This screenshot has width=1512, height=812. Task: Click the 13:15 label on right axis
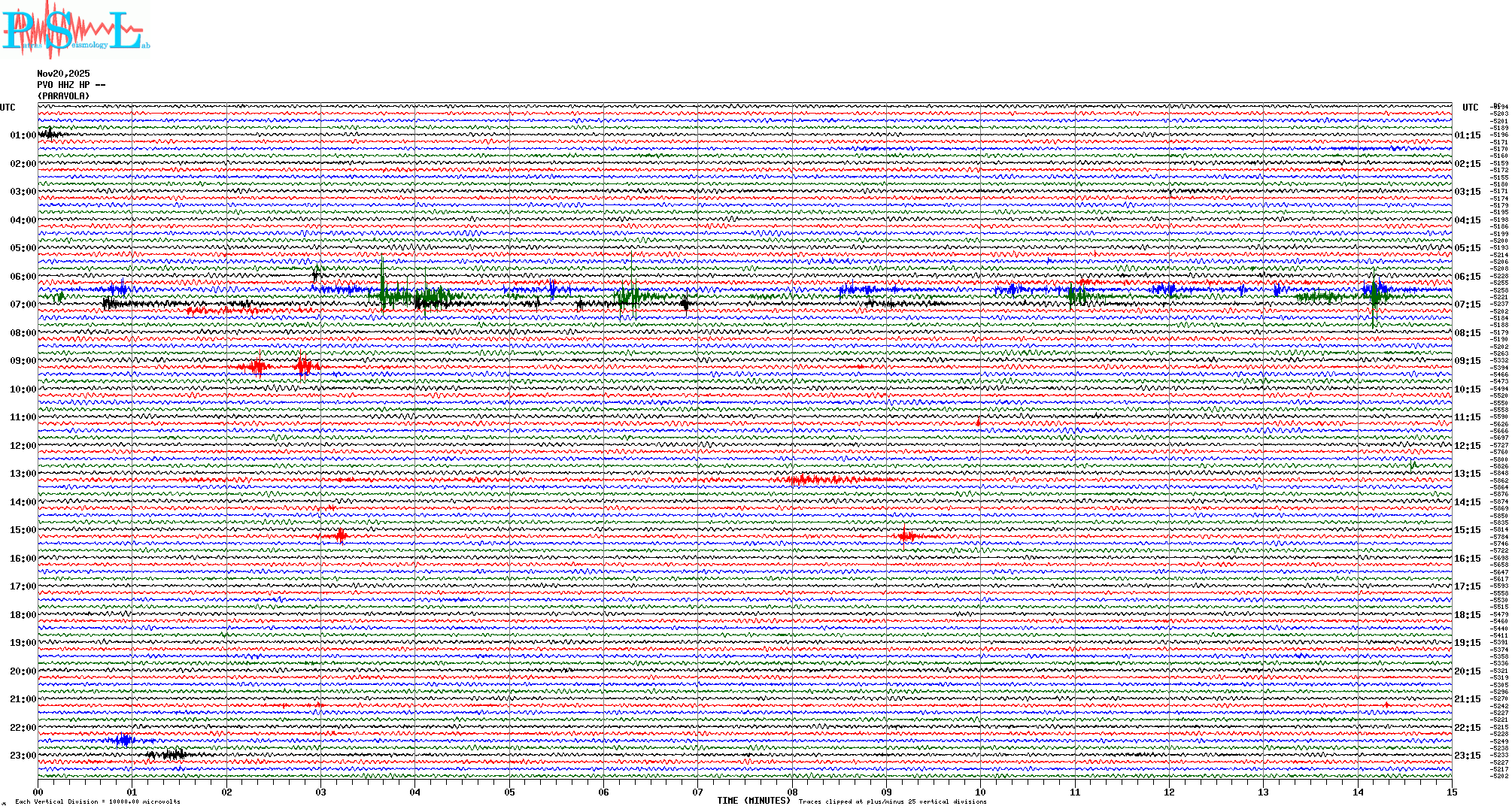pos(1467,474)
